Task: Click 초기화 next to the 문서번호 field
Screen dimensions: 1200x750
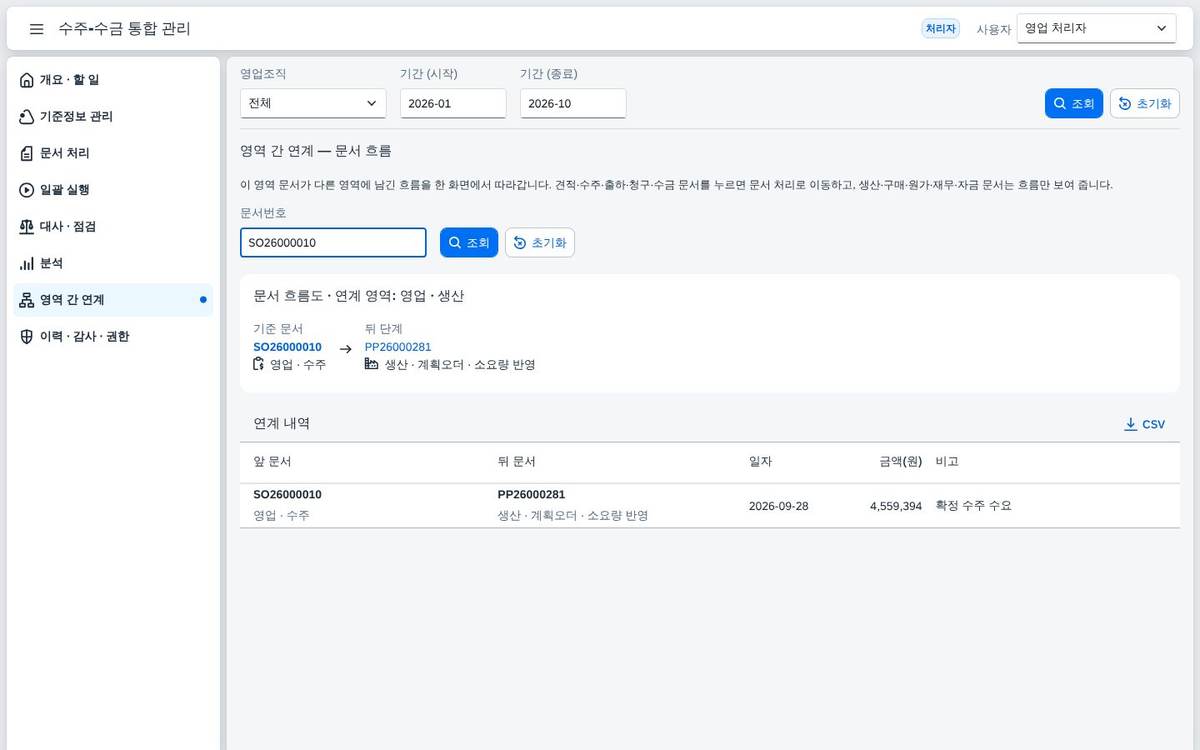Action: pos(540,243)
